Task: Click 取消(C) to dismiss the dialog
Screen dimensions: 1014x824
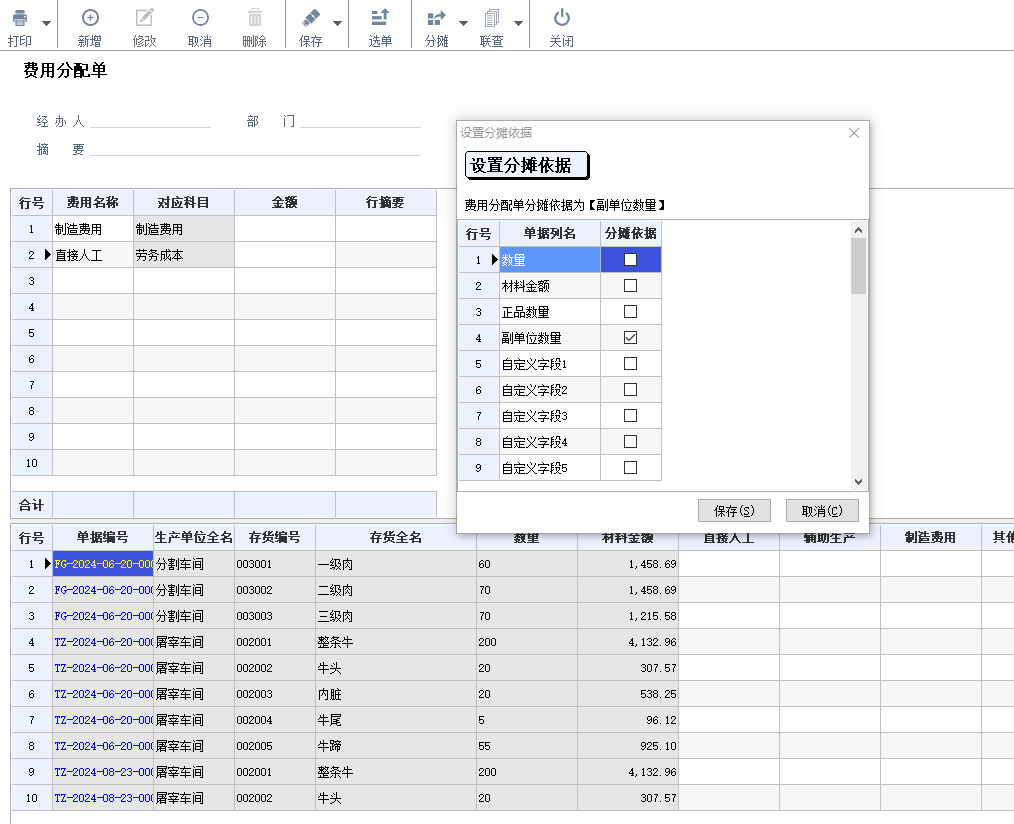Action: click(x=822, y=510)
